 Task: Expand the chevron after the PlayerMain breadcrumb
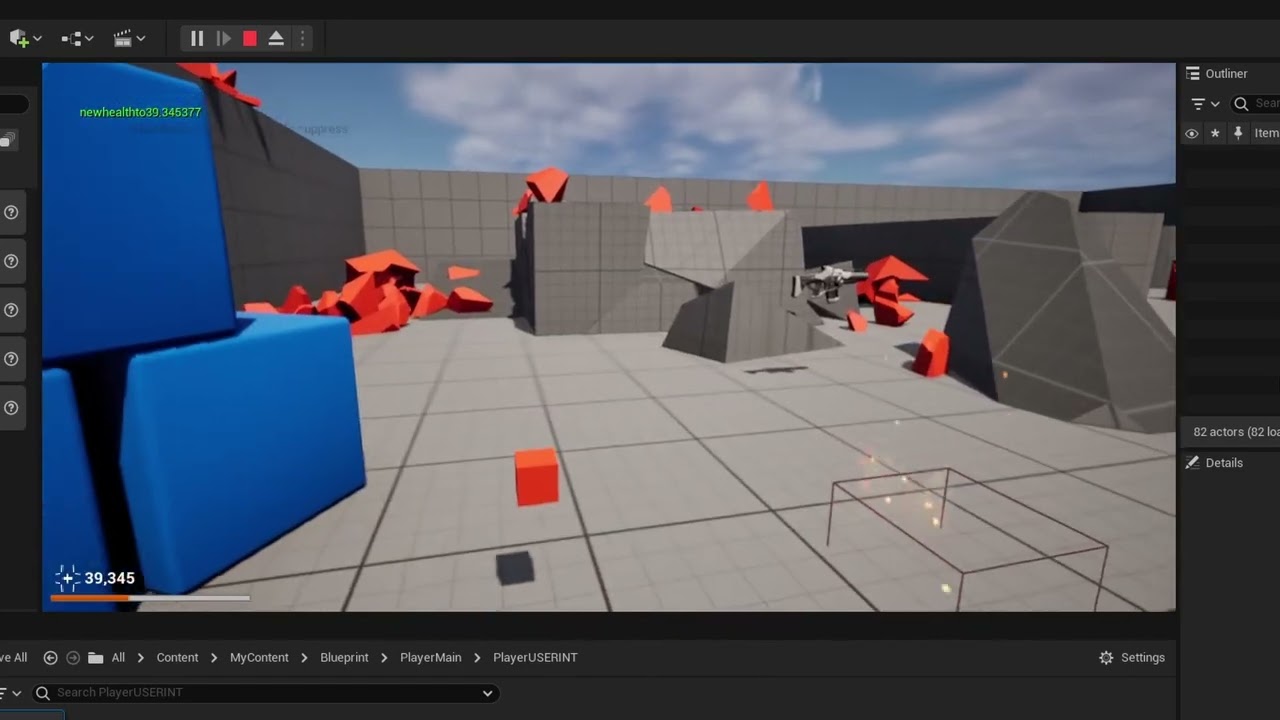pos(478,657)
